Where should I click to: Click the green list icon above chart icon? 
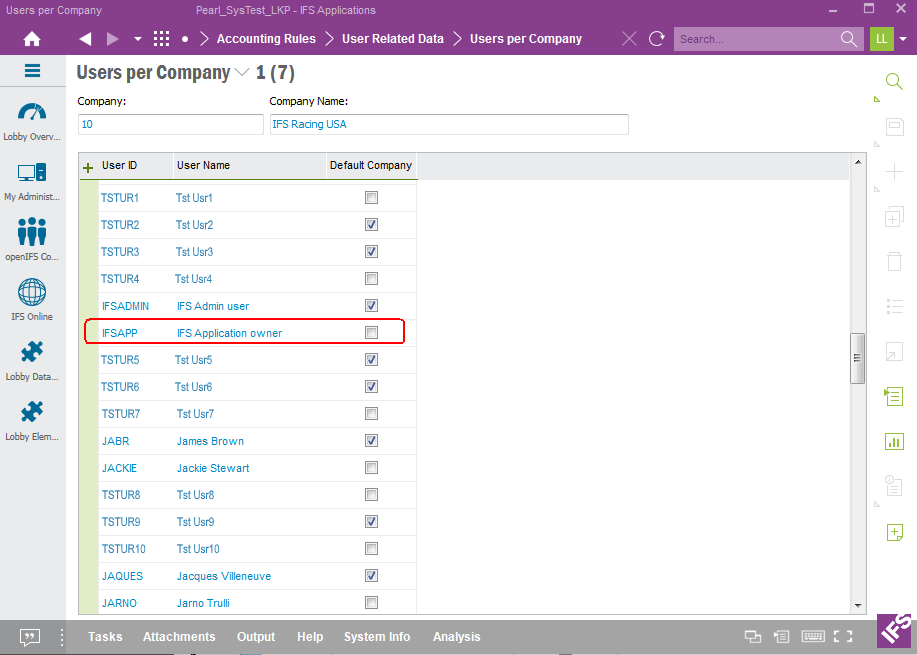(894, 396)
